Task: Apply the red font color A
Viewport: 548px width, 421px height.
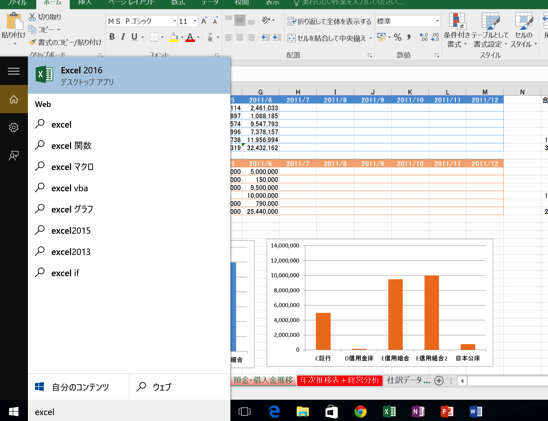Action: click(x=190, y=37)
